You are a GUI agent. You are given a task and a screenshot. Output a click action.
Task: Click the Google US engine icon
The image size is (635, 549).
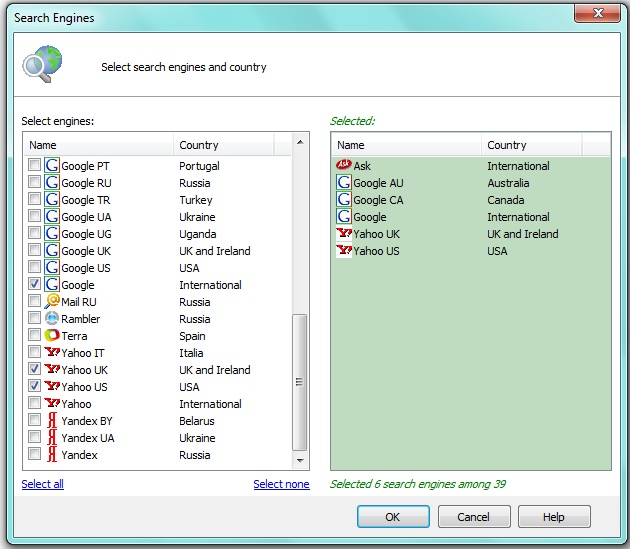52,267
